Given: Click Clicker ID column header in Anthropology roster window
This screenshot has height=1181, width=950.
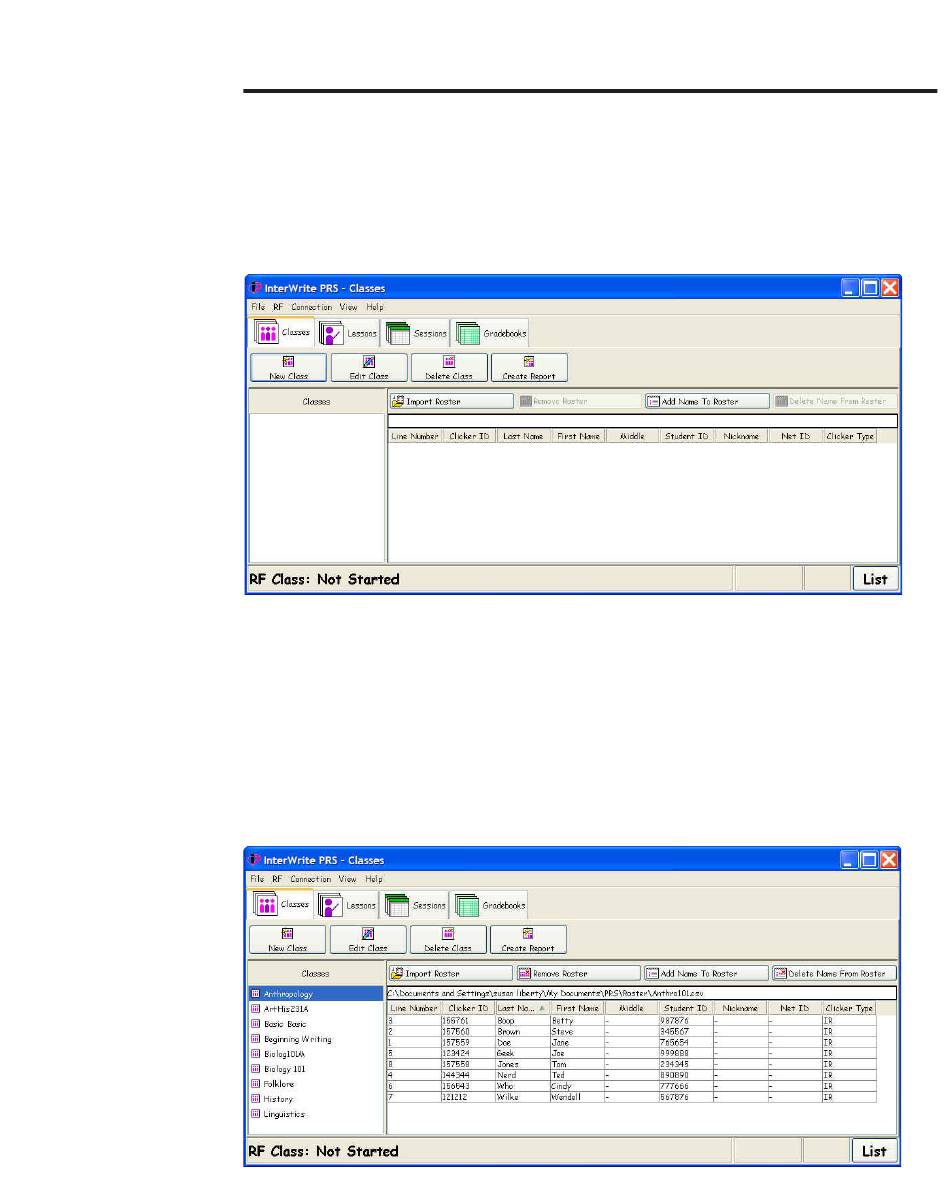Looking at the screenshot, I should pyautogui.click(x=468, y=1008).
